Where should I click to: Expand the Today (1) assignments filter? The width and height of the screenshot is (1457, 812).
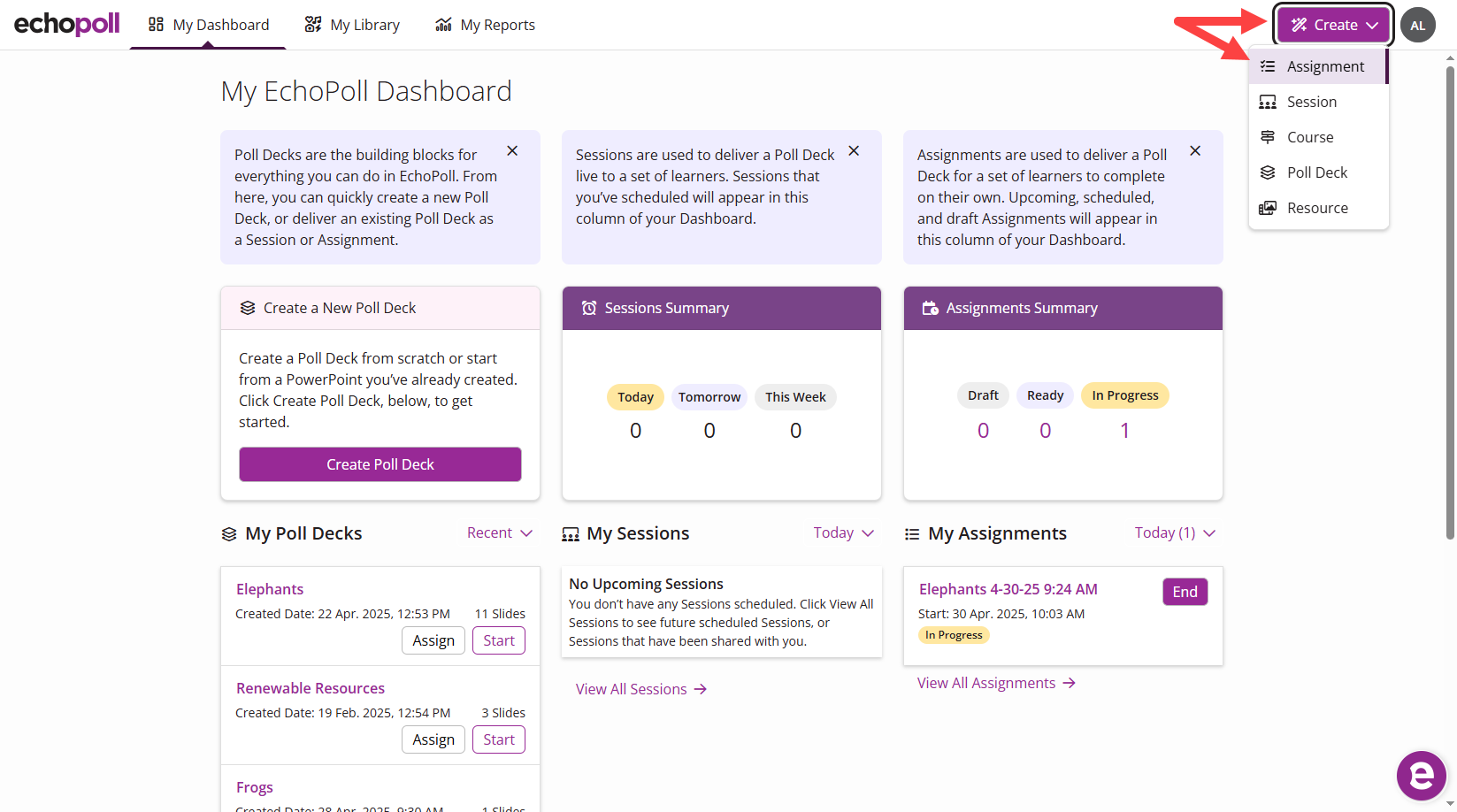tap(1175, 532)
